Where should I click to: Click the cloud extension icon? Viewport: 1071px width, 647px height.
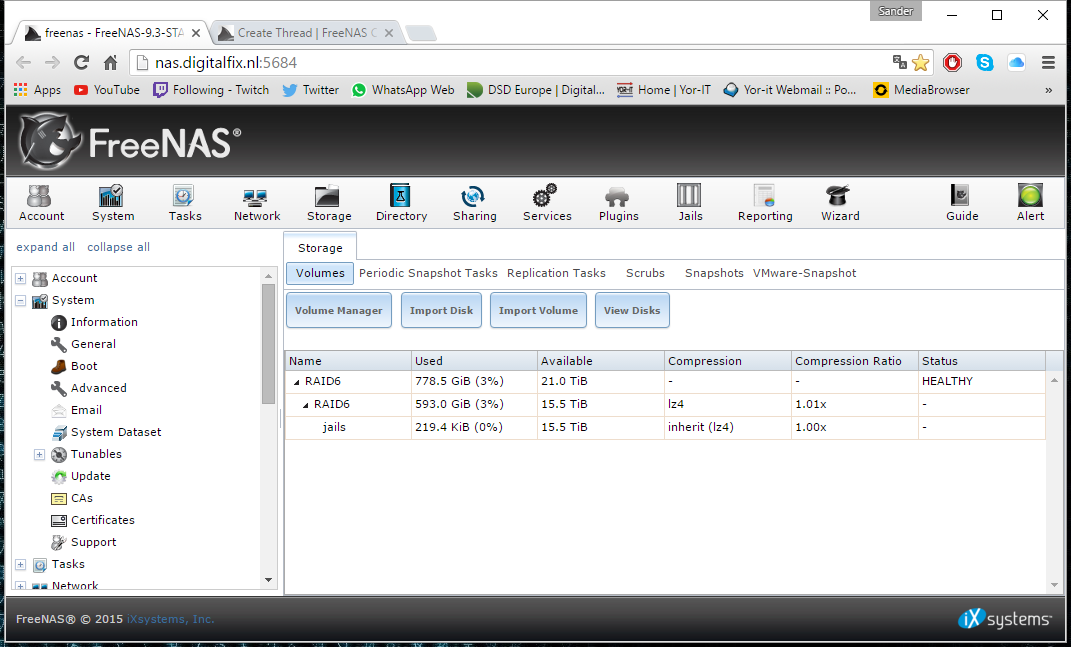point(1016,63)
